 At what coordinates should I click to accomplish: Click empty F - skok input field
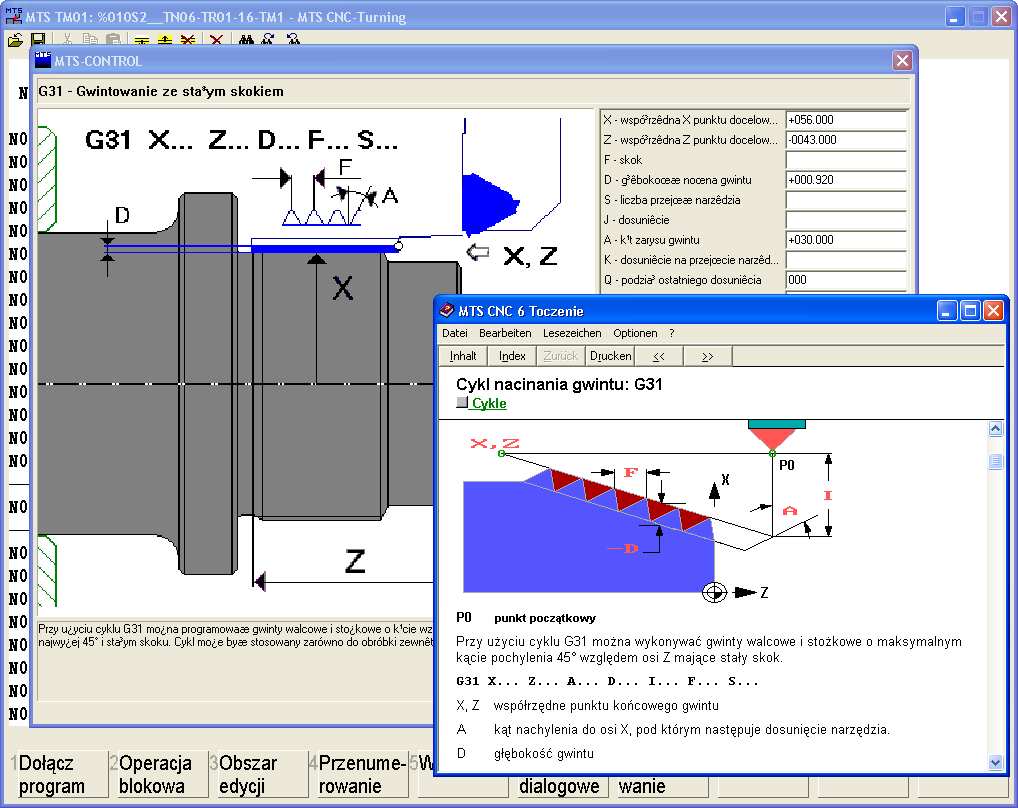pos(845,160)
